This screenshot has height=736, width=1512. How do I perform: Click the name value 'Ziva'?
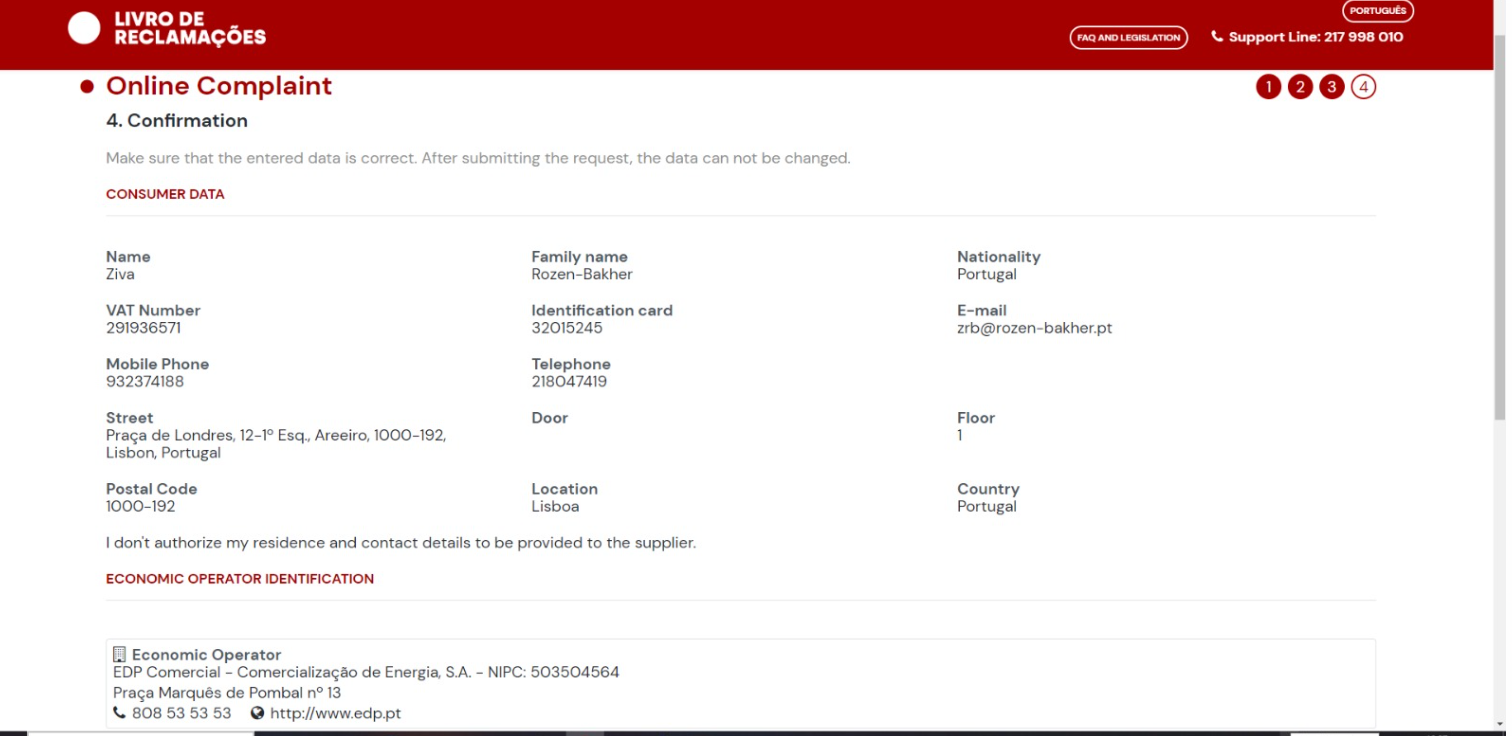pos(120,274)
